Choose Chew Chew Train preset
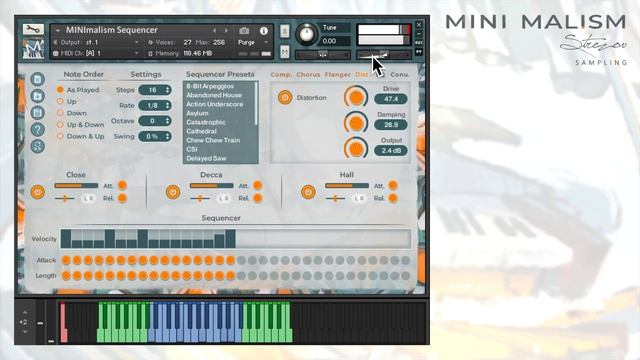Screen dimensions: 640x360 click(x=213, y=140)
